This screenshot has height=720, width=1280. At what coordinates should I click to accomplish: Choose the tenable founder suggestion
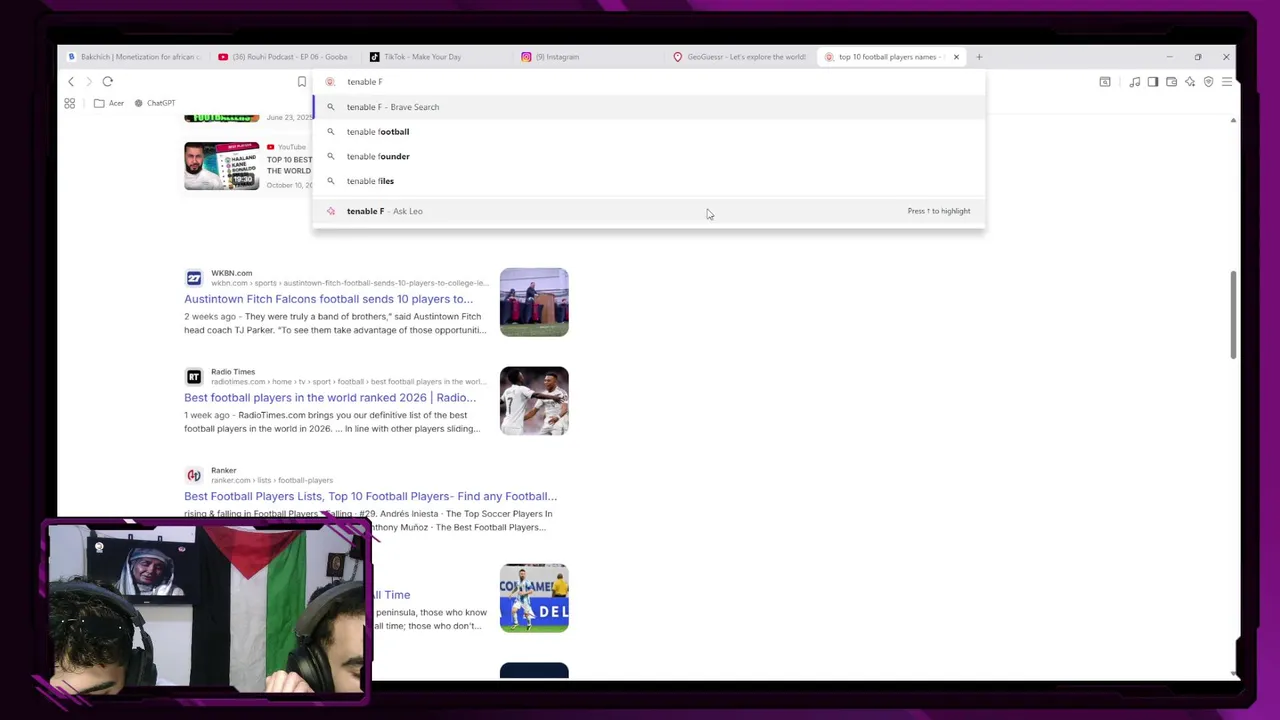(648, 156)
